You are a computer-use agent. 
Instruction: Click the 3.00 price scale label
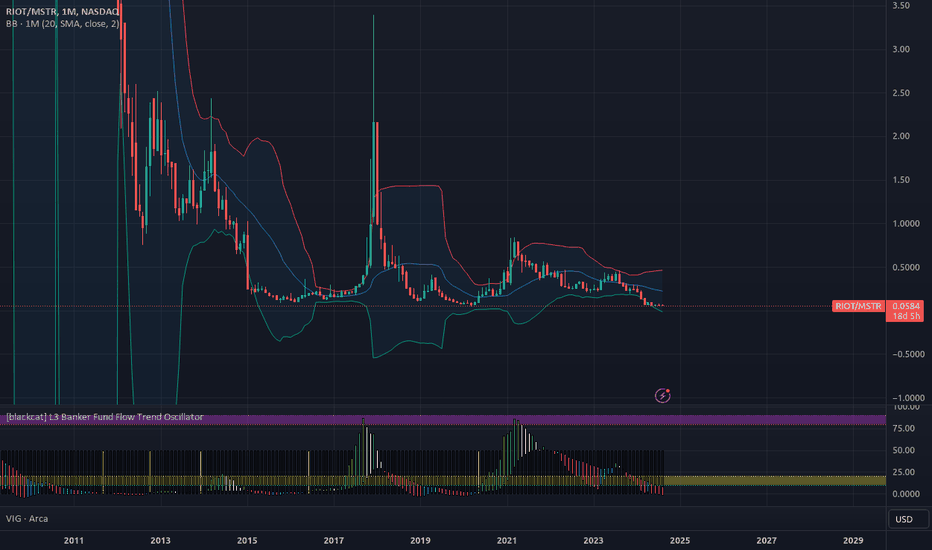pos(900,49)
